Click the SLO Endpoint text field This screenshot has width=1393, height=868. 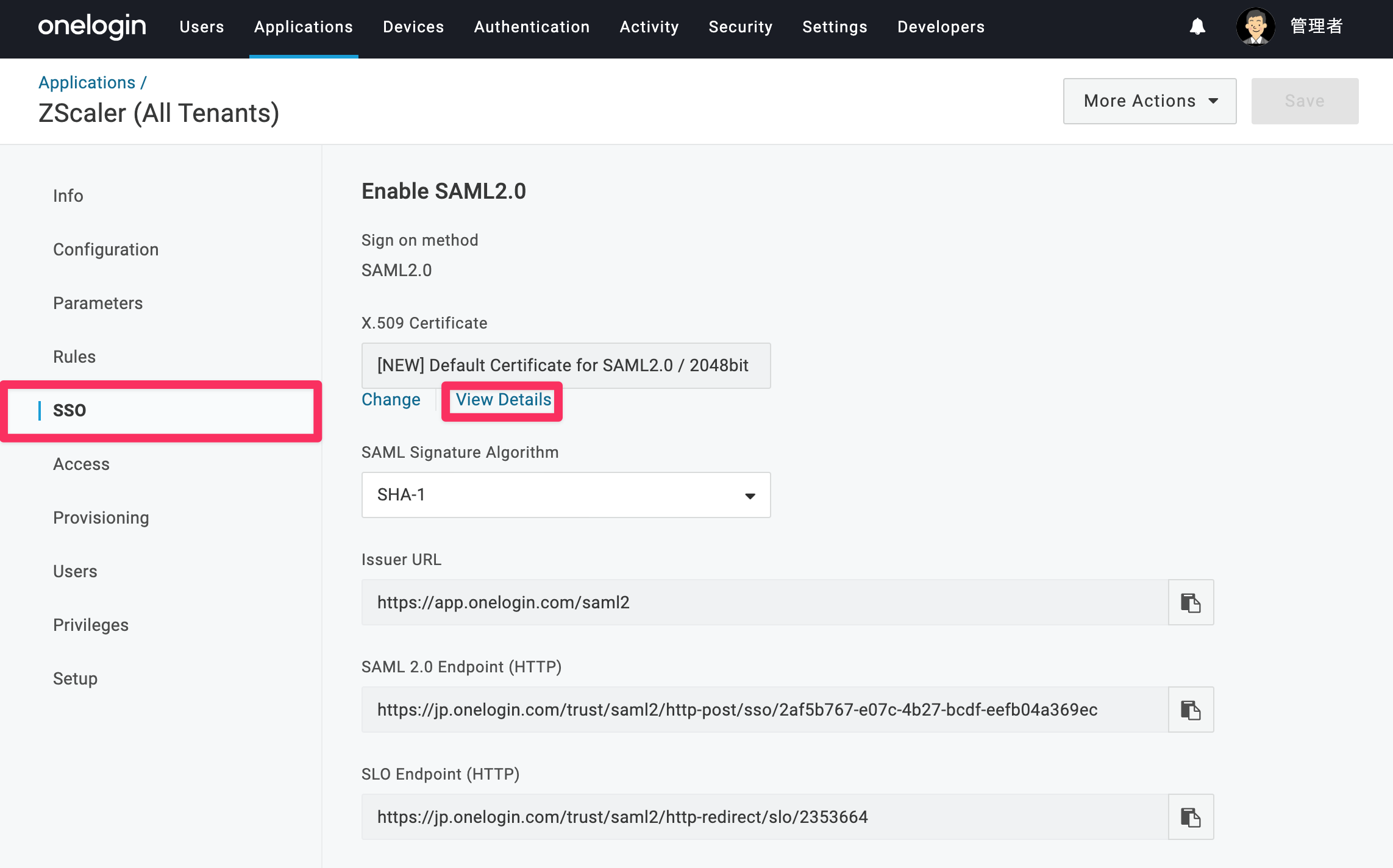[765, 817]
